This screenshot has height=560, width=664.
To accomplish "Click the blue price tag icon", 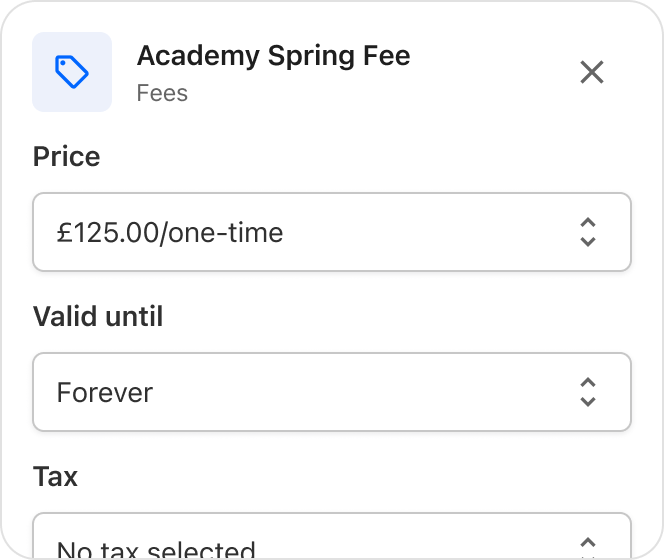I will (72, 72).
